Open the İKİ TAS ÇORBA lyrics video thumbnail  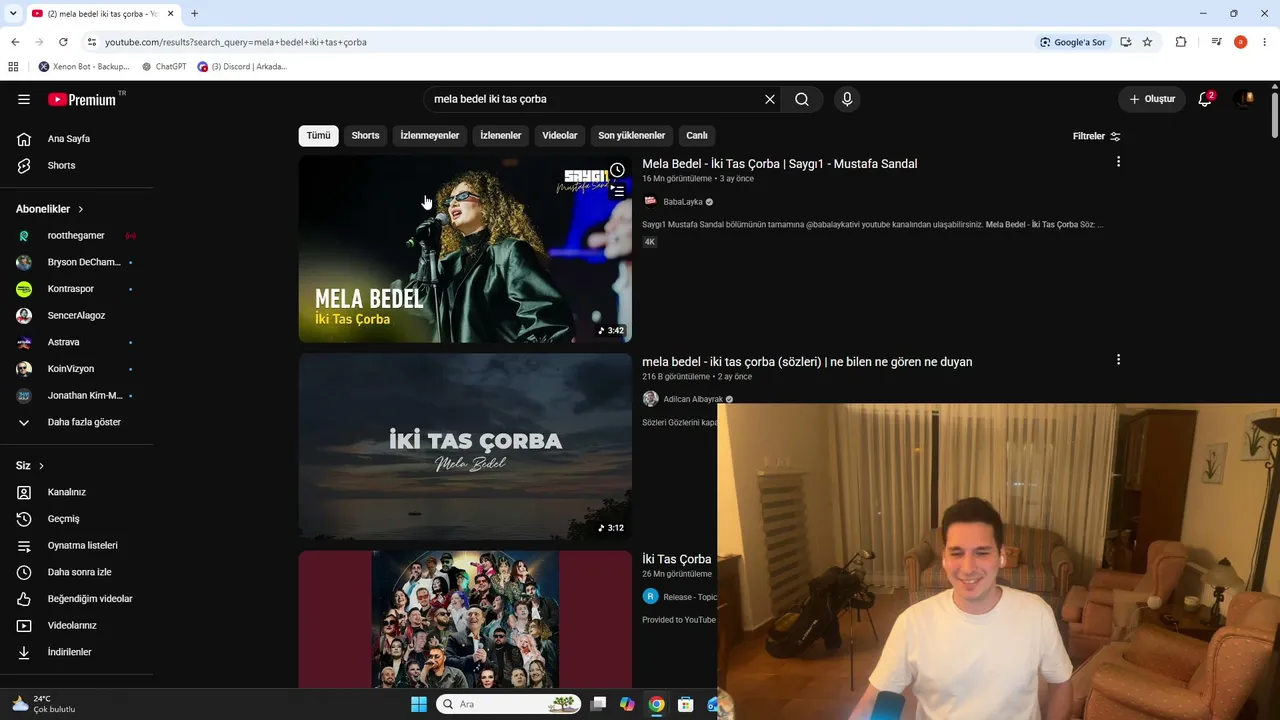(465, 447)
